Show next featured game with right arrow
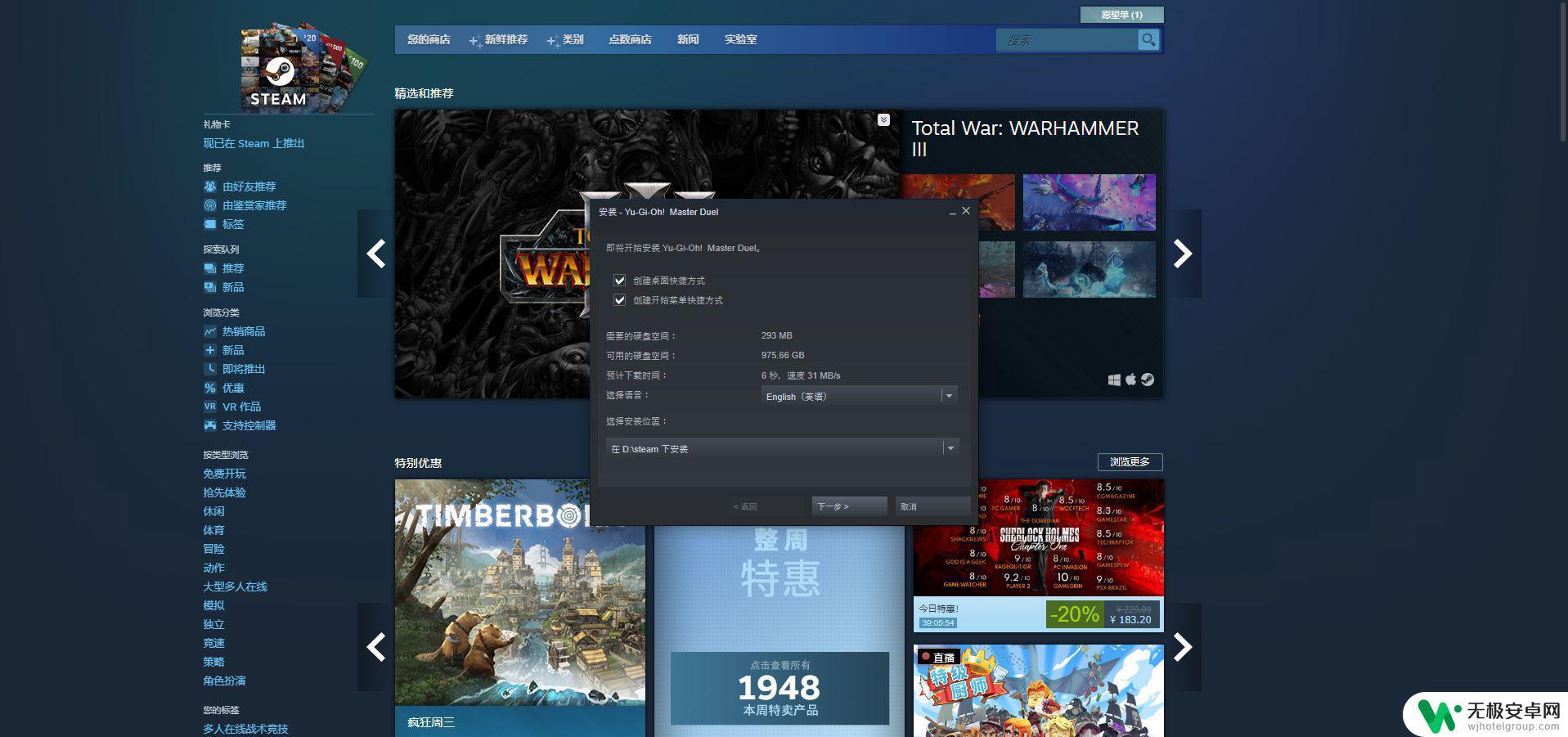 [1183, 254]
